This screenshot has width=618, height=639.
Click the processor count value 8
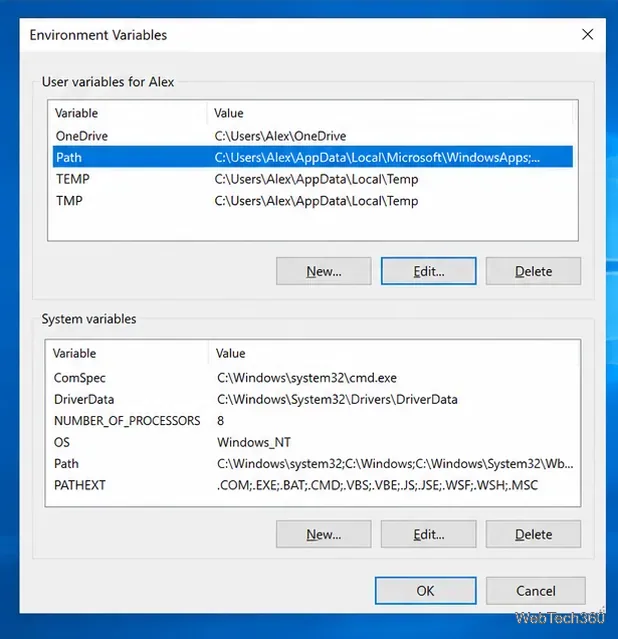[x=221, y=421]
